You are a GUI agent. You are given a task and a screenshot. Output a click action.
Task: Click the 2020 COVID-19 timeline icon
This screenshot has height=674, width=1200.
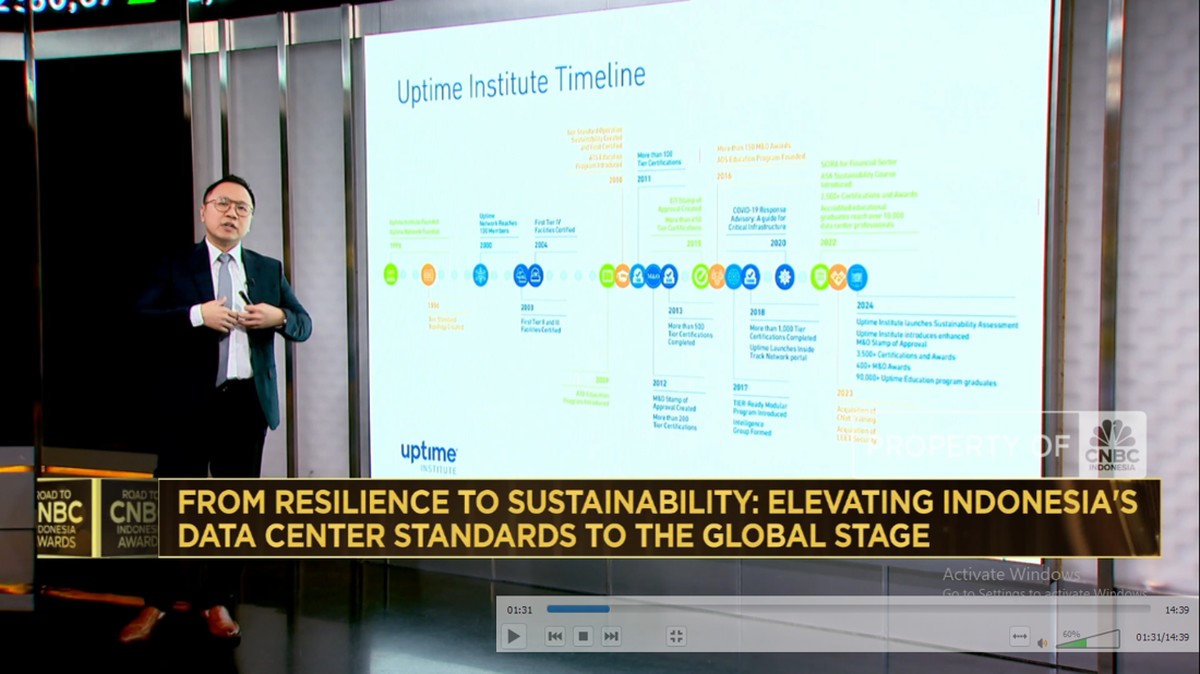784,276
